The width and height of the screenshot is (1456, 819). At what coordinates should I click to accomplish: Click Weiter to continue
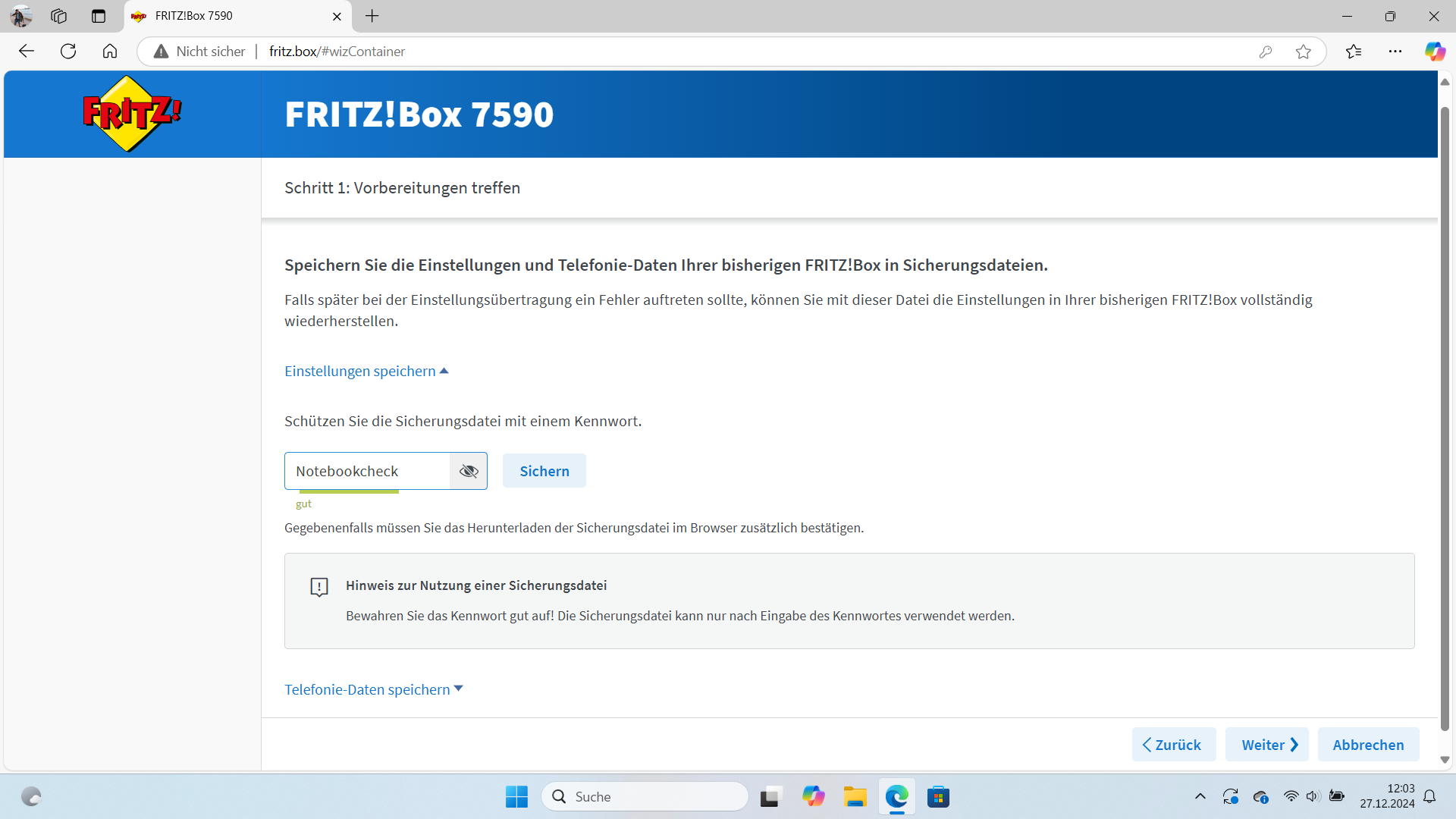(1269, 745)
